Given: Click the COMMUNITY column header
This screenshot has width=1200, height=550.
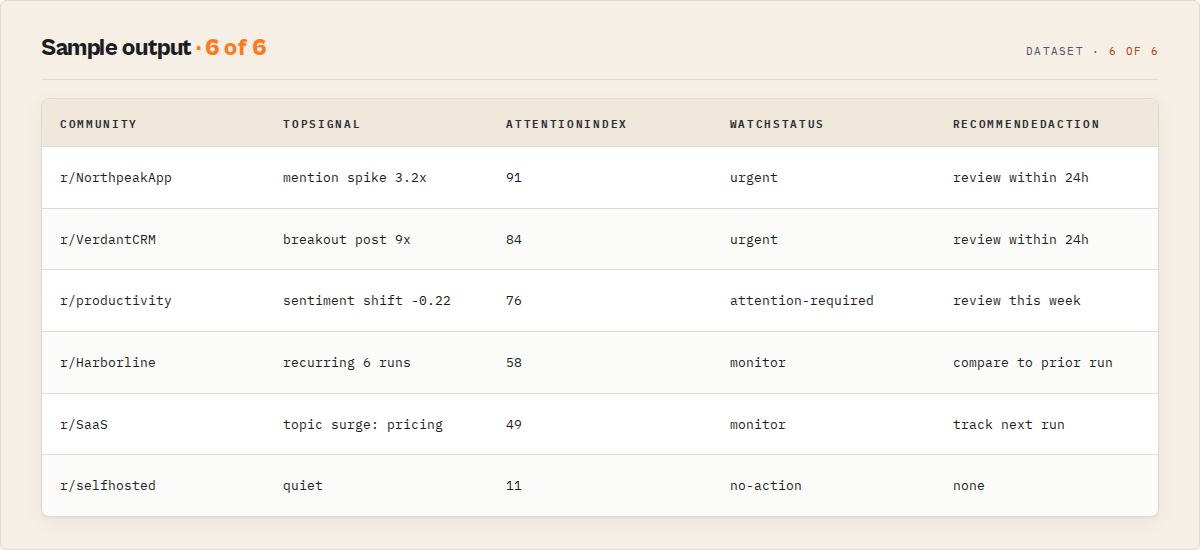Looking at the screenshot, I should click(x=98, y=124).
